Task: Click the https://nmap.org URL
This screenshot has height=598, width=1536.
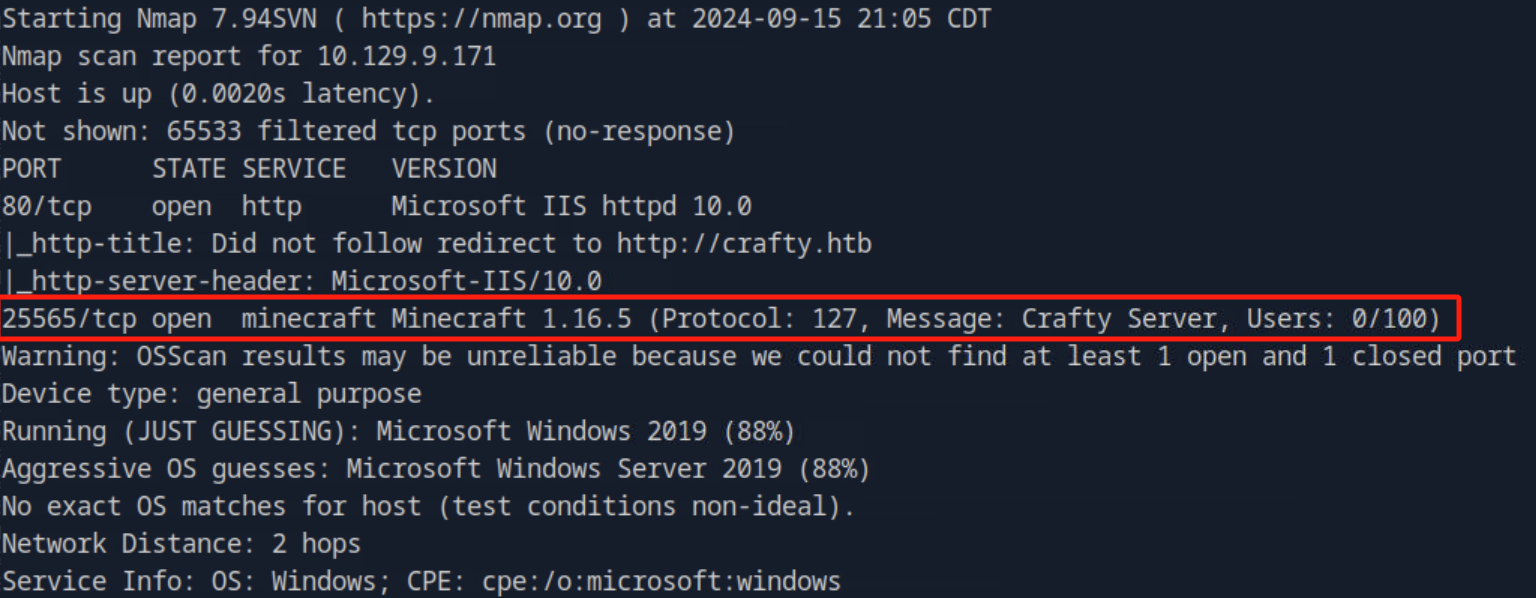Action: pyautogui.click(x=474, y=18)
